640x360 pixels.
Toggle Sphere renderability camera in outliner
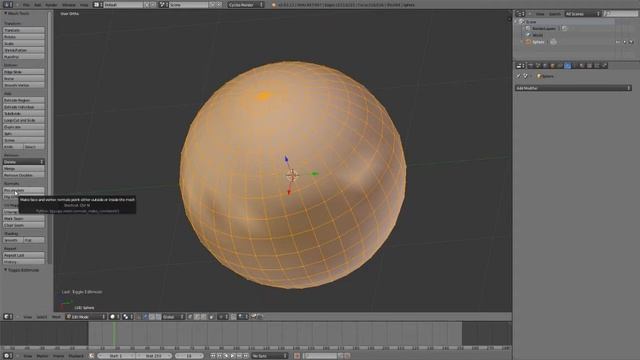coord(631,42)
